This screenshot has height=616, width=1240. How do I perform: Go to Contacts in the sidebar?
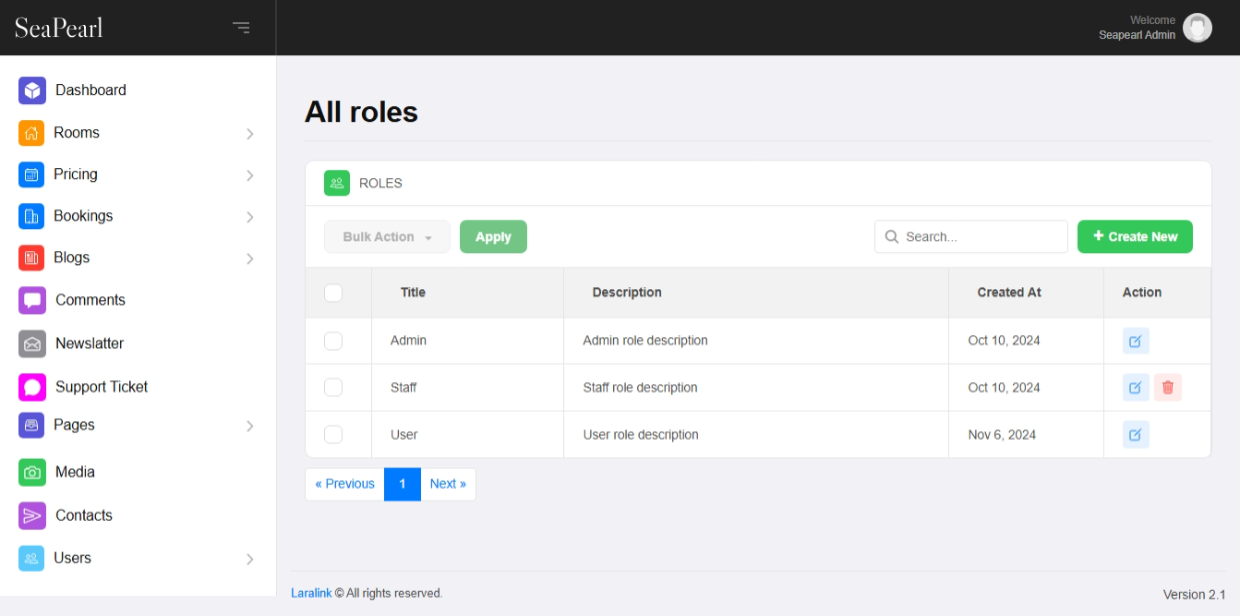tap(84, 516)
